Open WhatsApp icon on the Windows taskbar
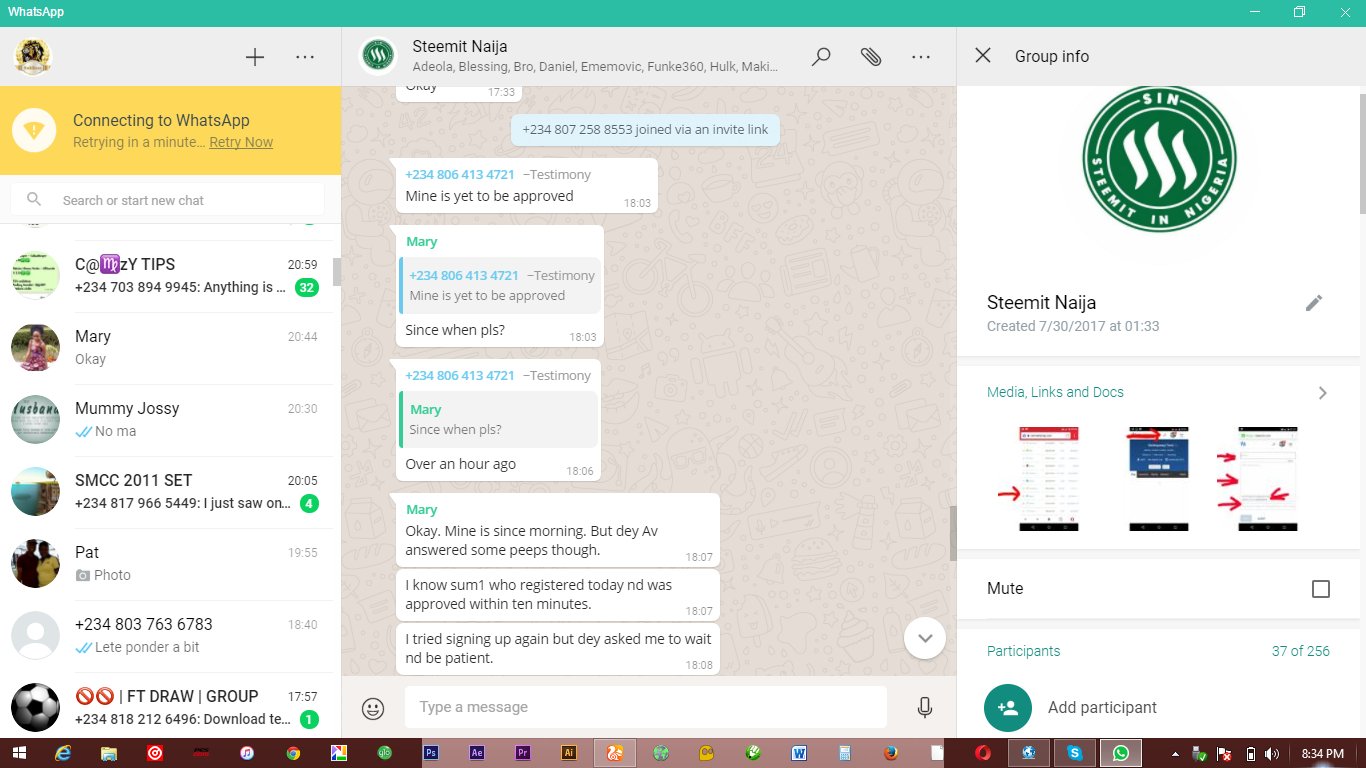The width and height of the screenshot is (1366, 768). coord(1121,752)
